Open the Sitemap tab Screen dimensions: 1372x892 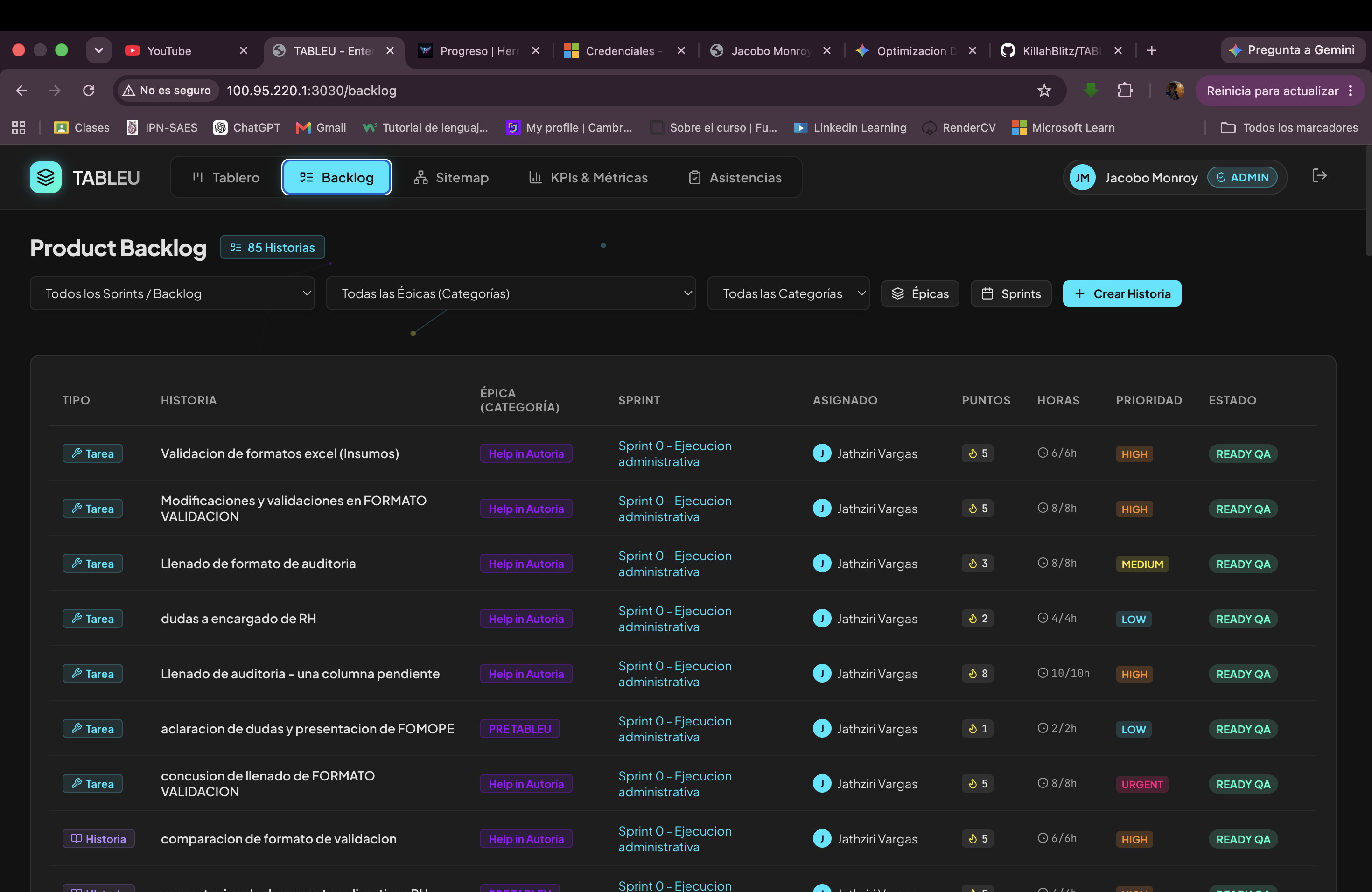point(451,177)
